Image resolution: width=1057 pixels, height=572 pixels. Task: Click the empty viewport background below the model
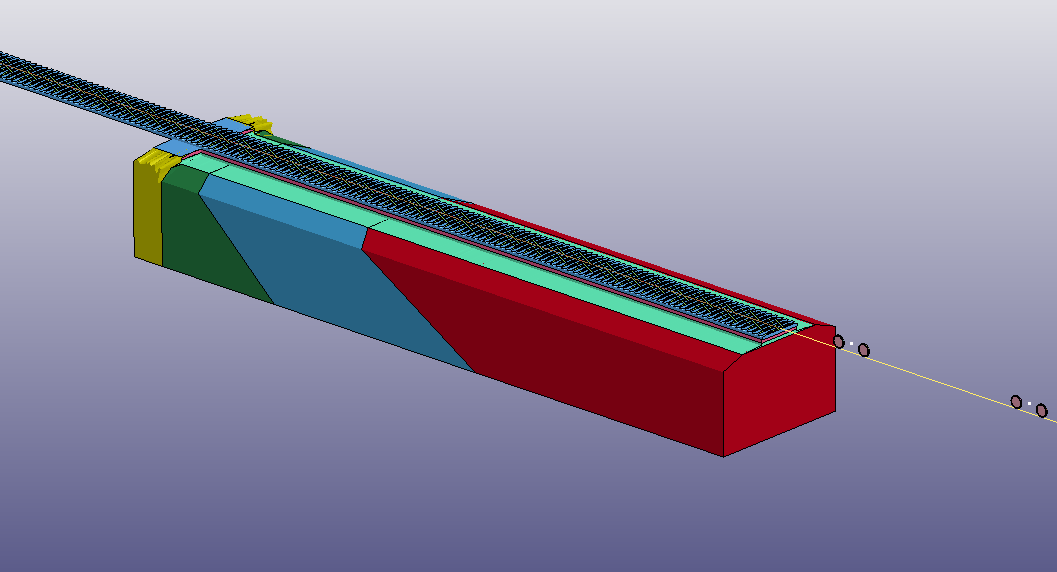pos(400,500)
